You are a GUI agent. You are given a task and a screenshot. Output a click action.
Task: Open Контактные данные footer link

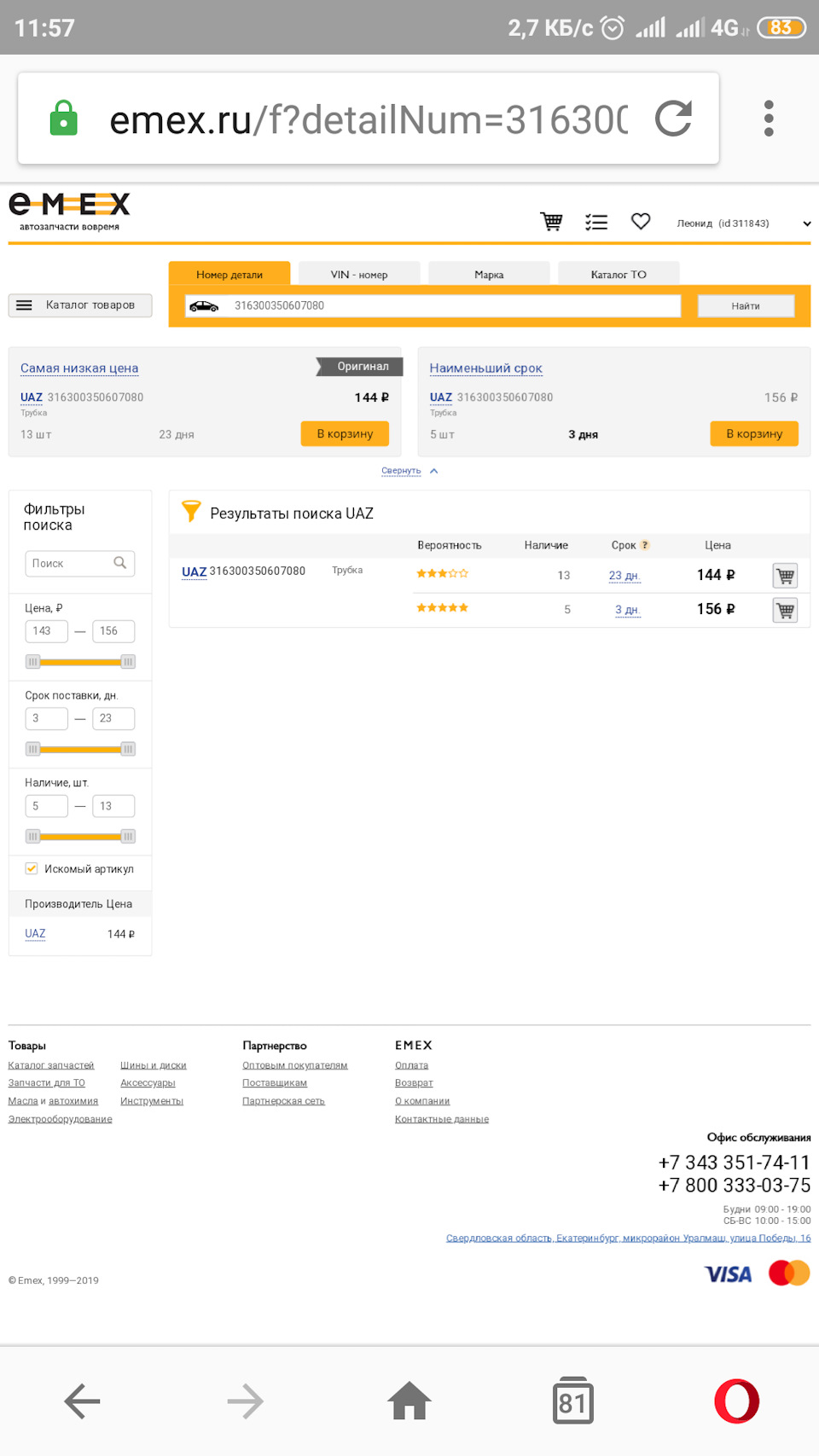point(442,1119)
